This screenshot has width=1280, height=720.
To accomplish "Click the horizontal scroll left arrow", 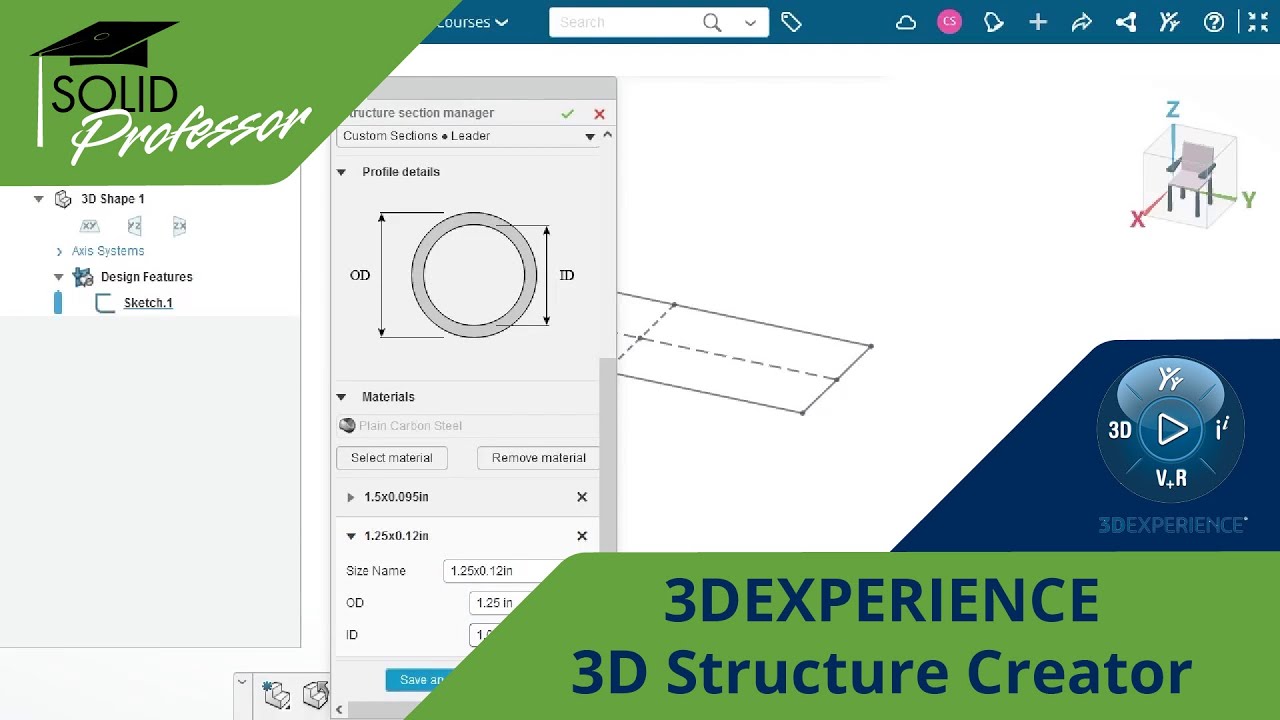I will (339, 709).
